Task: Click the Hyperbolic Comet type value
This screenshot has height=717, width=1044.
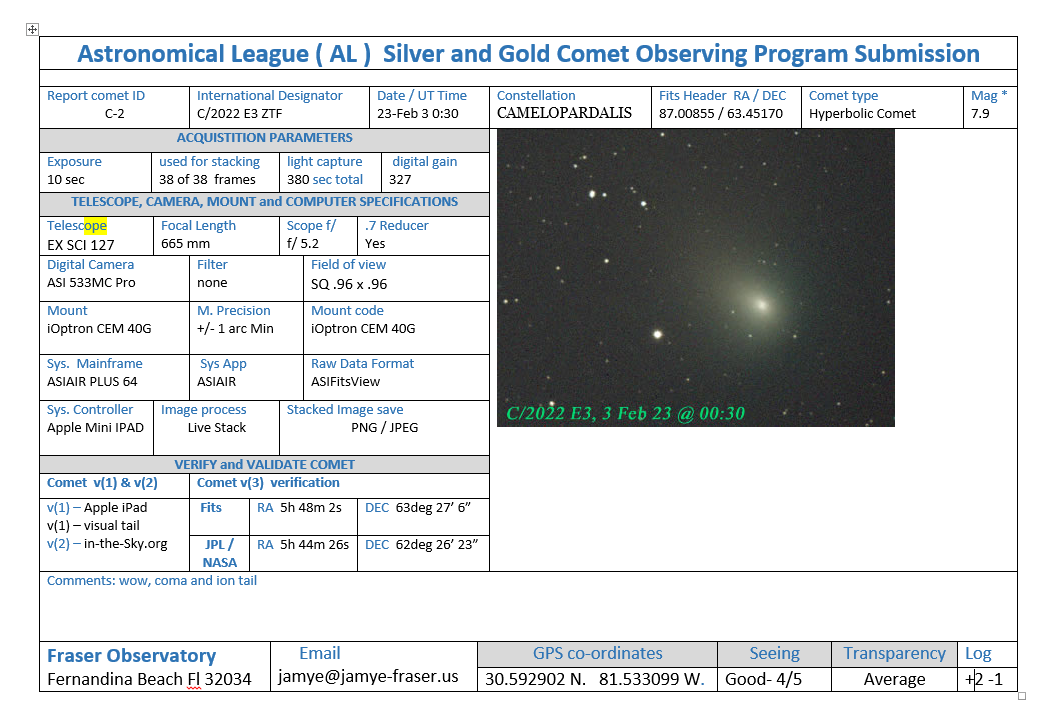Action: [x=862, y=114]
